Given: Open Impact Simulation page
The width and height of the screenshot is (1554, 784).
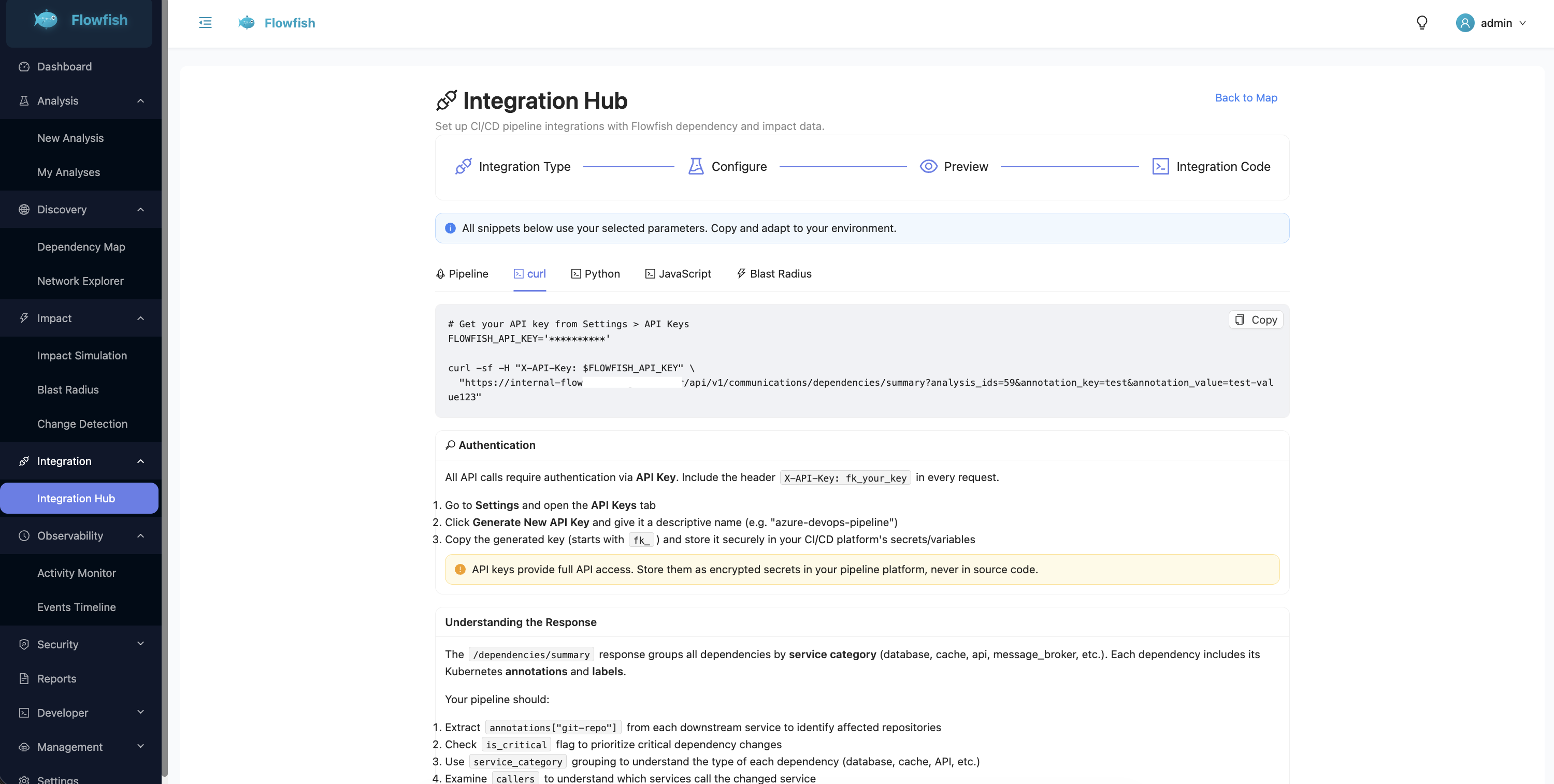Looking at the screenshot, I should click(82, 356).
